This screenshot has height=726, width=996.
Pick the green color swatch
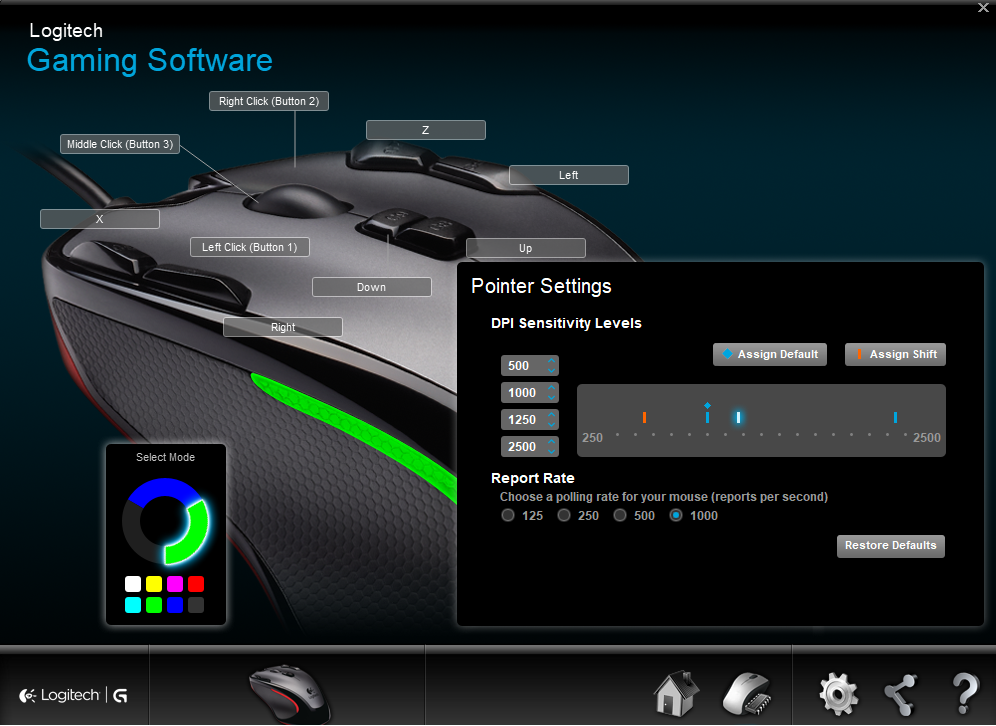pyautogui.click(x=154, y=605)
